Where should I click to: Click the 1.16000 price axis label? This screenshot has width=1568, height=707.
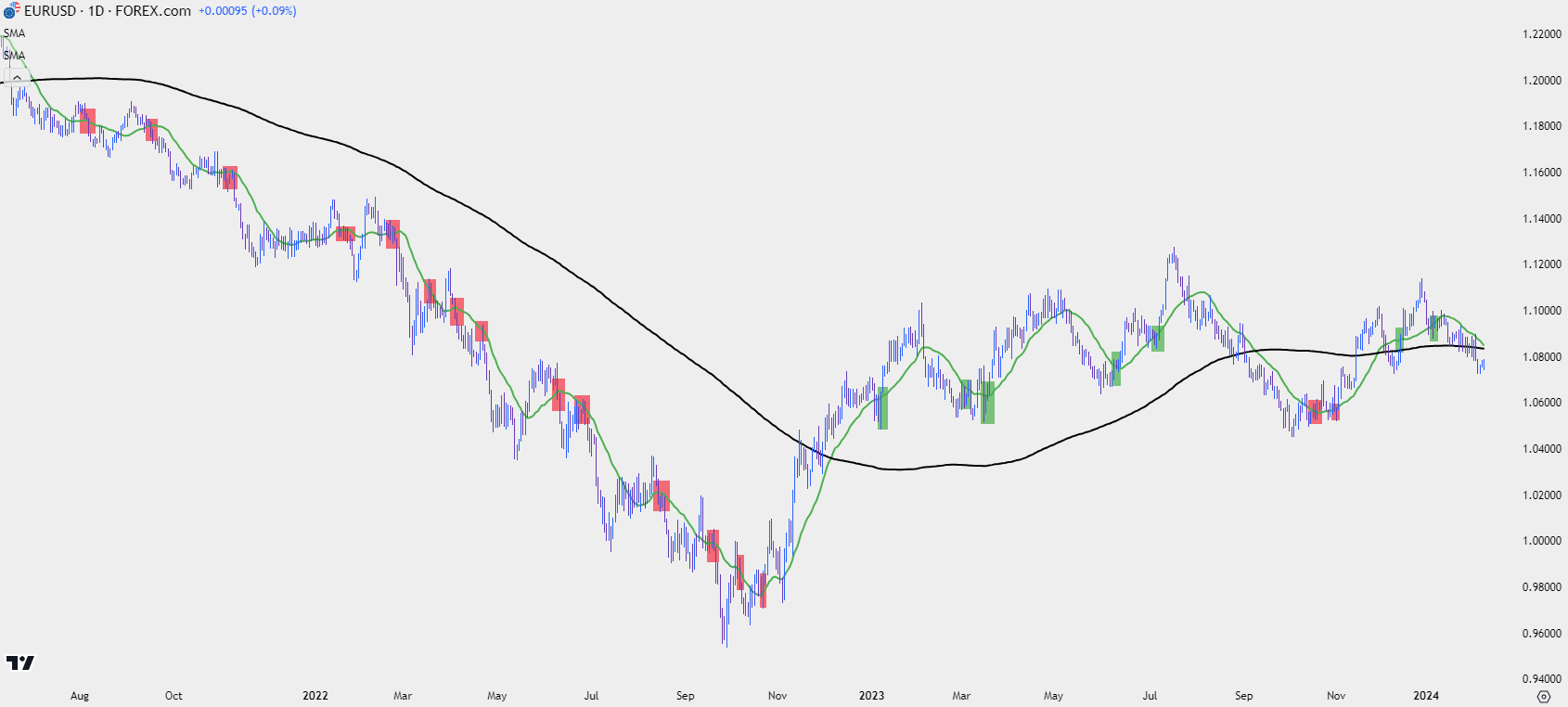(x=1542, y=173)
